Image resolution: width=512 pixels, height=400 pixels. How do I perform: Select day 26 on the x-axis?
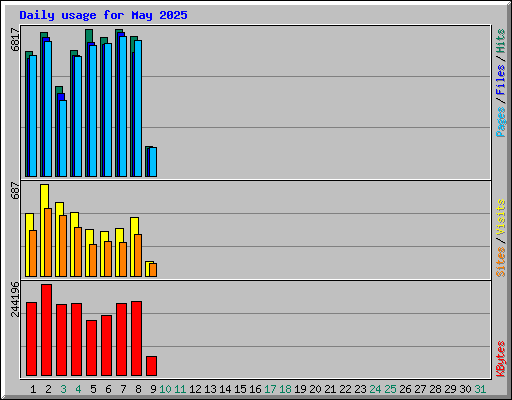coord(405,389)
